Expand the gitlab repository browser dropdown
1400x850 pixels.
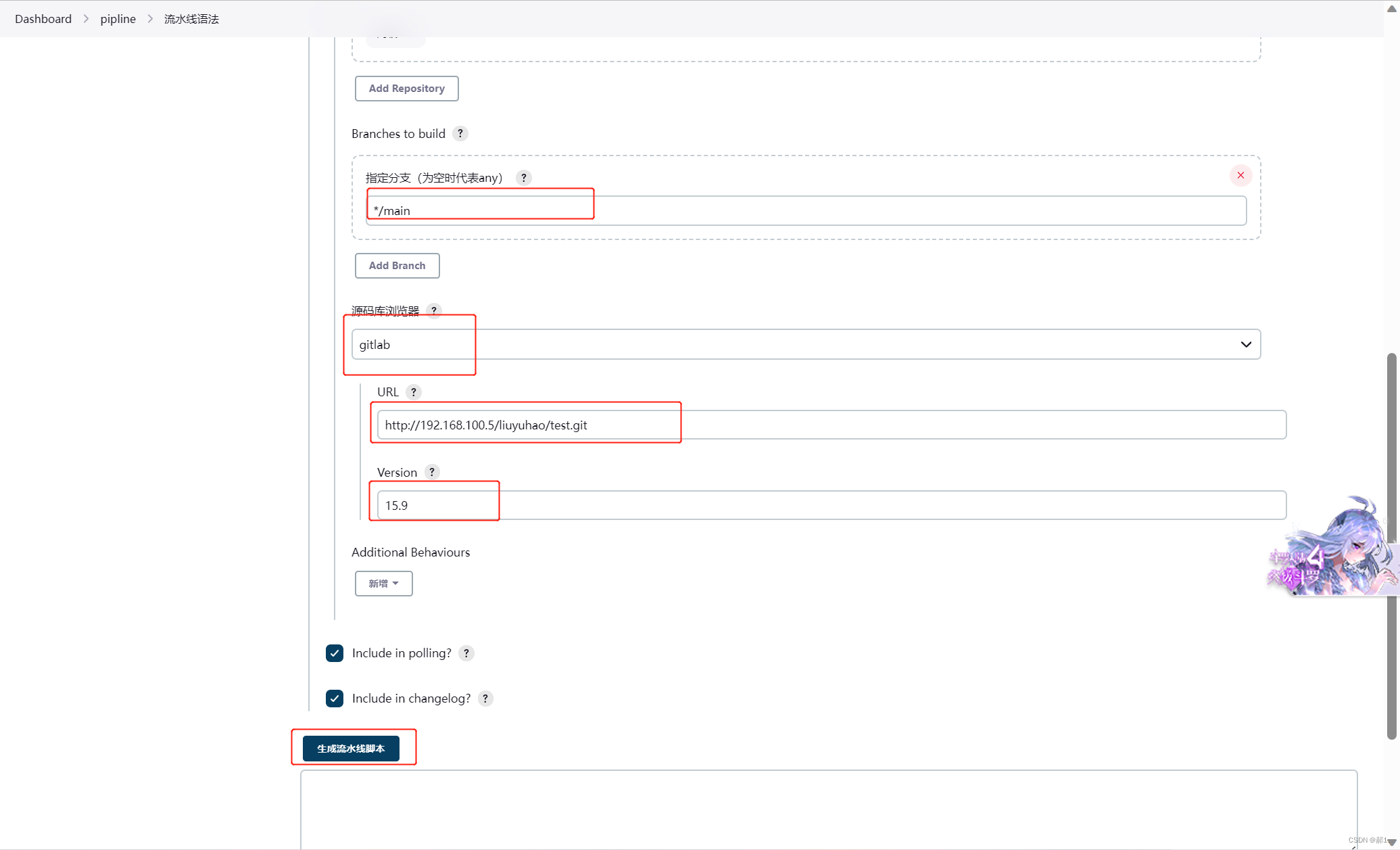[1245, 344]
